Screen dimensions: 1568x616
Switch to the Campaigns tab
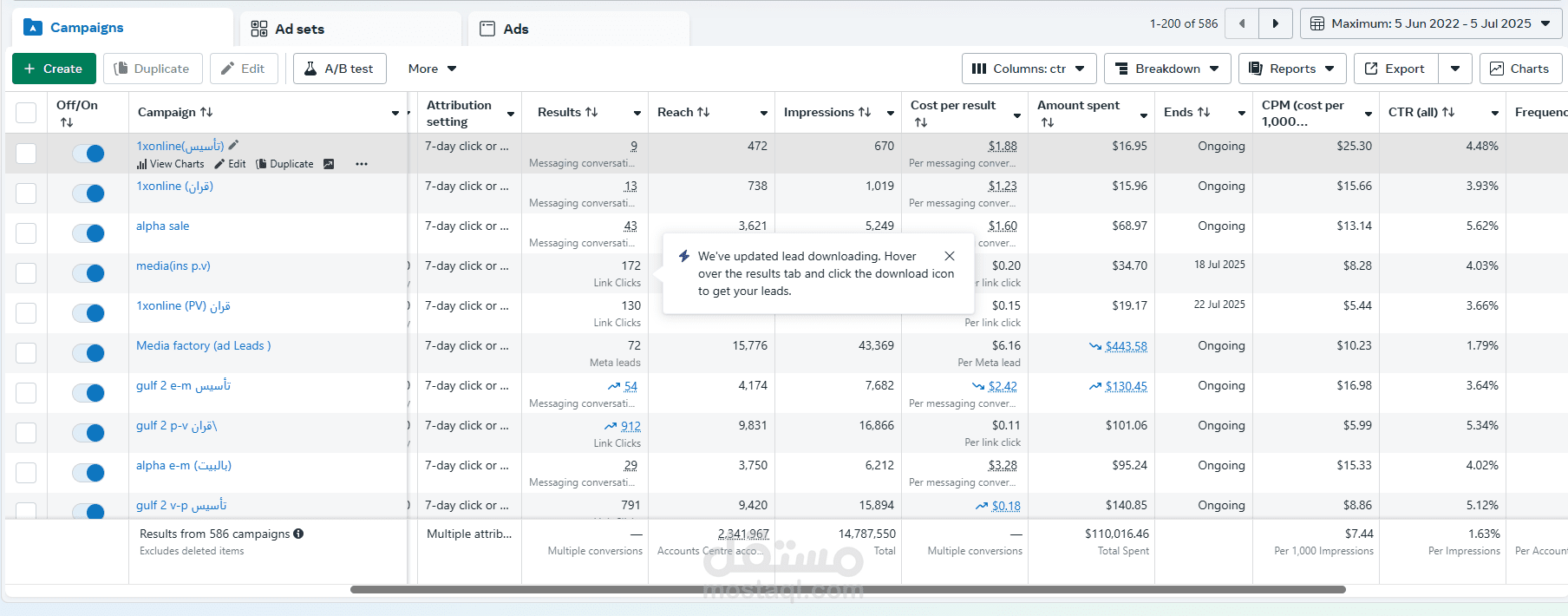point(122,28)
